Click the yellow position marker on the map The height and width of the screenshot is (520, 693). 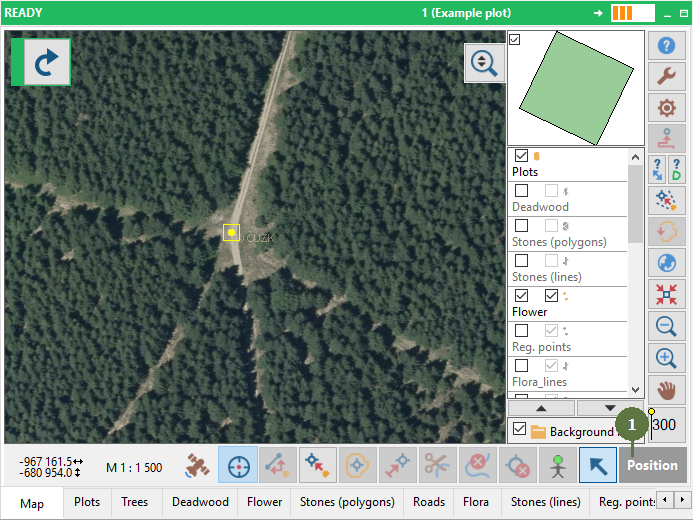pos(231,232)
